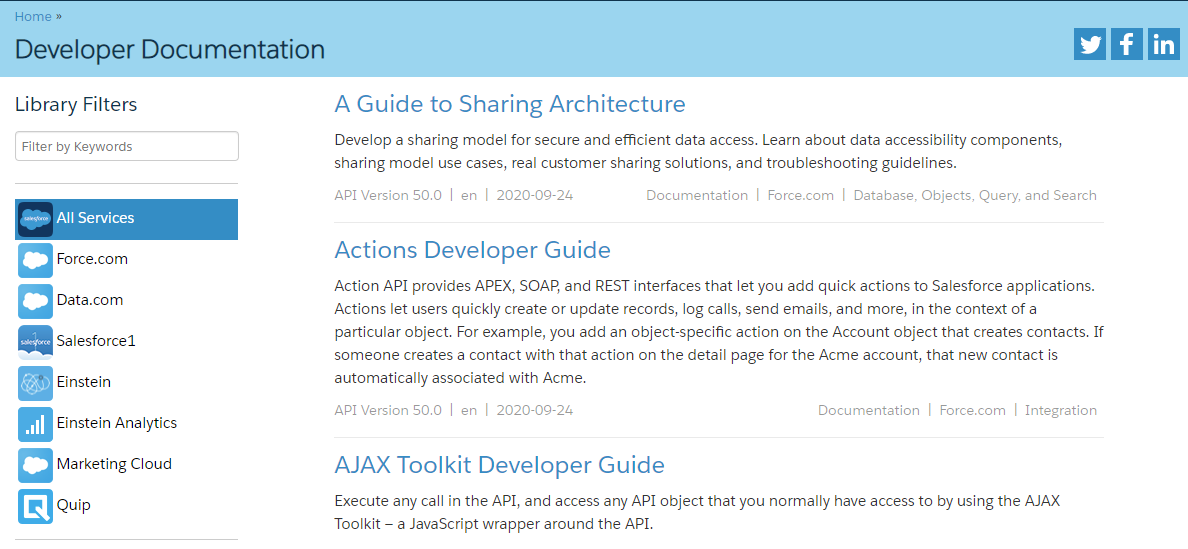The width and height of the screenshot is (1188, 549).
Task: Click Documentation tag under Sharing Architecture
Action: point(697,195)
